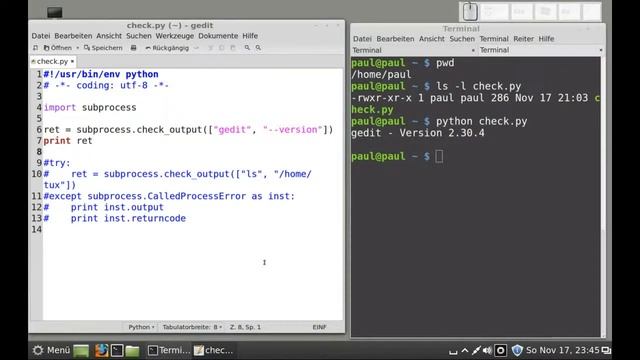Click the 'Z. 8, Sp. 1' cursor position text
The width and height of the screenshot is (640, 360).
(245, 327)
